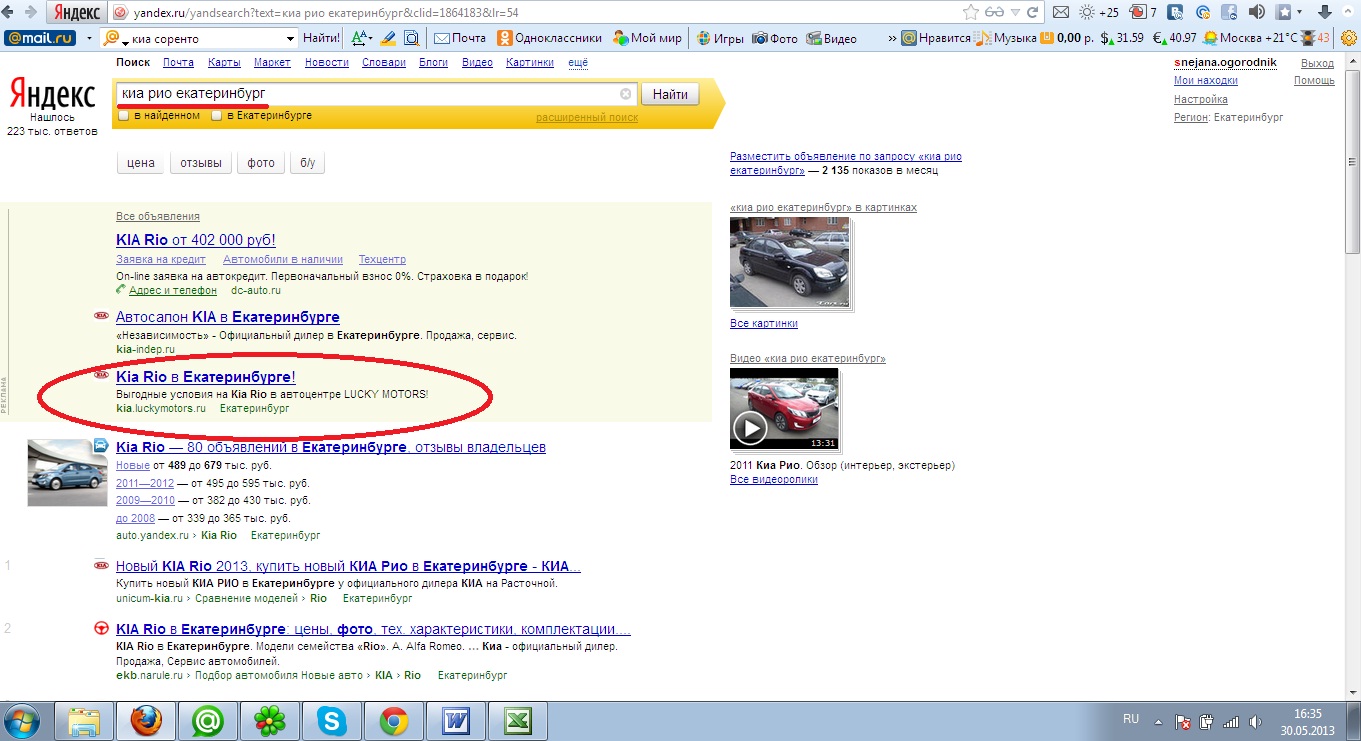
Task: Click the RU language indicator in the taskbar
Action: [1131, 719]
